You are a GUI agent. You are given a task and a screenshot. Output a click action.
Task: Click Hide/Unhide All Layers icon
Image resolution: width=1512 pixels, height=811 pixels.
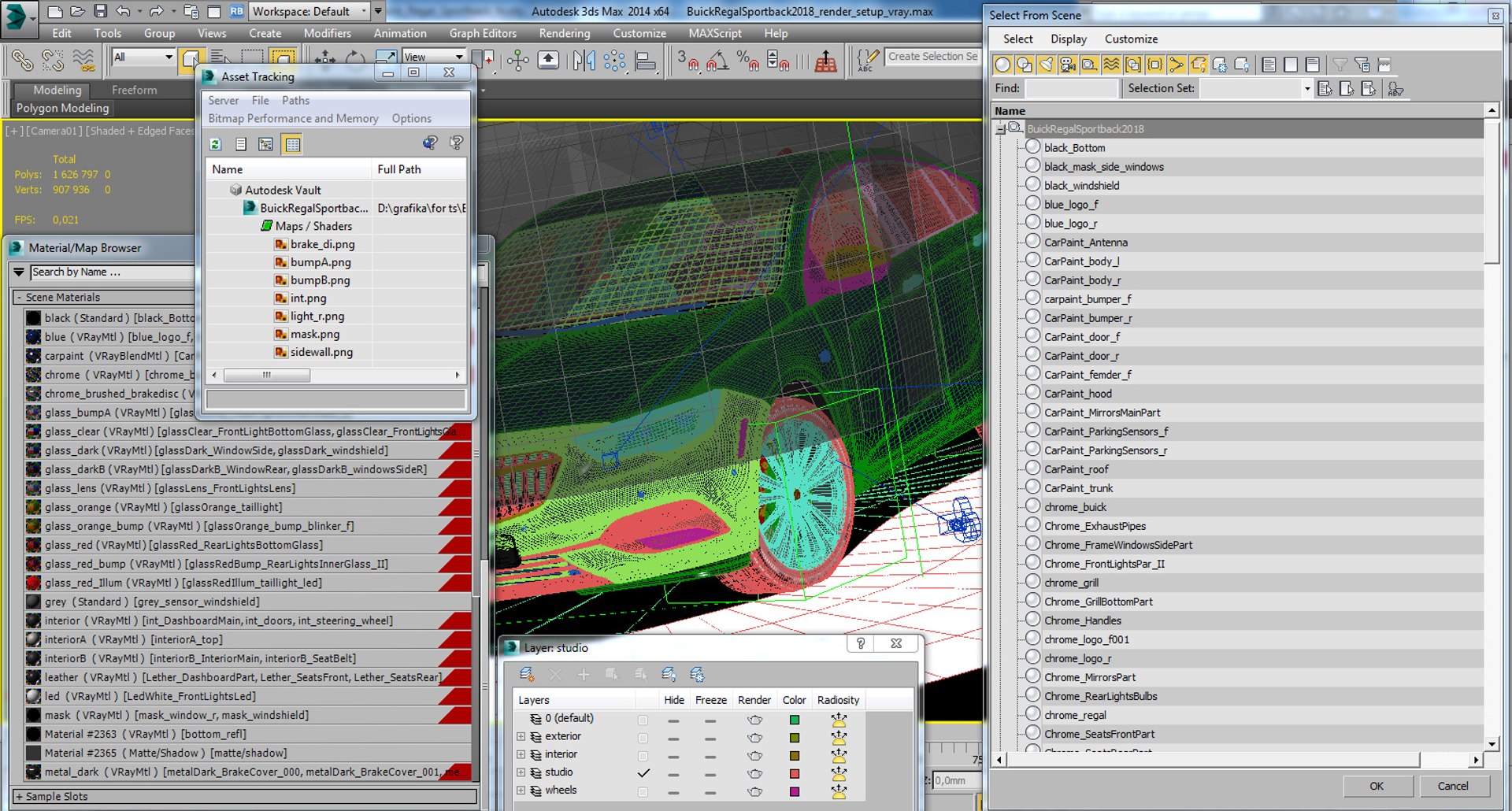pos(669,674)
